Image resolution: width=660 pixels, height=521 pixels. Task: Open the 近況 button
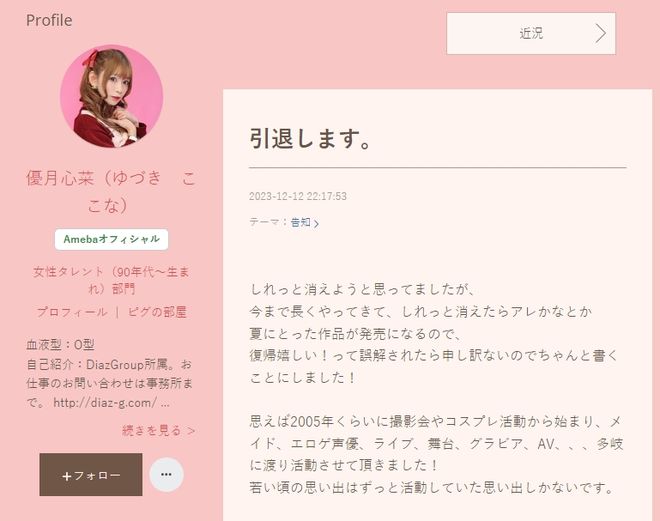[531, 33]
